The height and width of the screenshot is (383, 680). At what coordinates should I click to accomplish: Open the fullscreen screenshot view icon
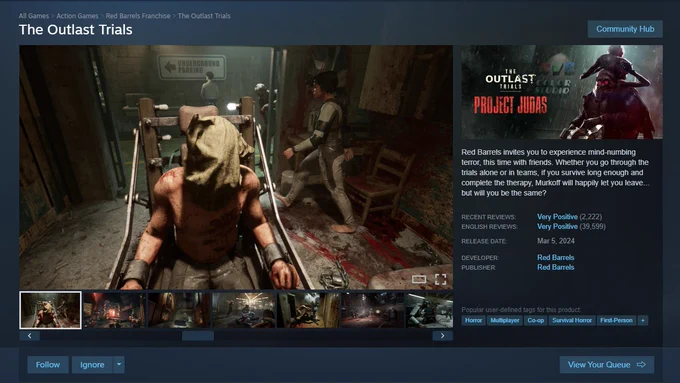click(441, 279)
